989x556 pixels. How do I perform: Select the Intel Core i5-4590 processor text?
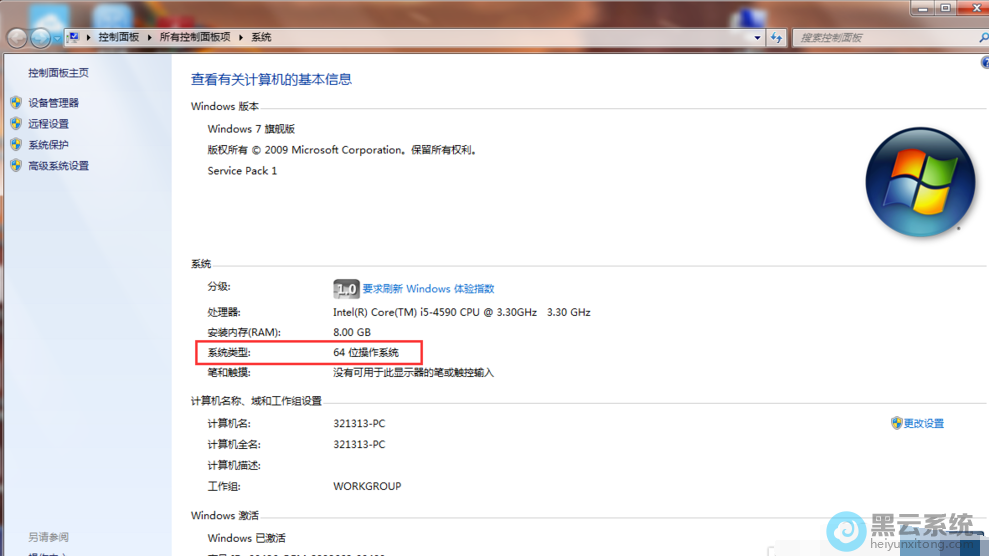462,312
